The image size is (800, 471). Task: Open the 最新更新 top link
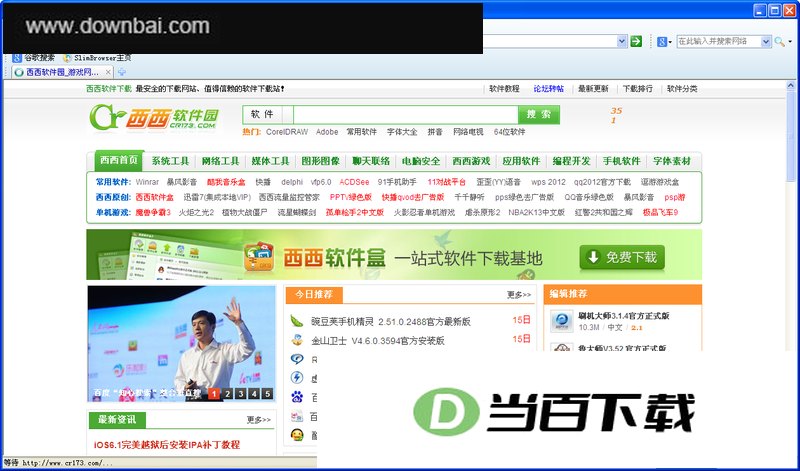[x=593, y=89]
